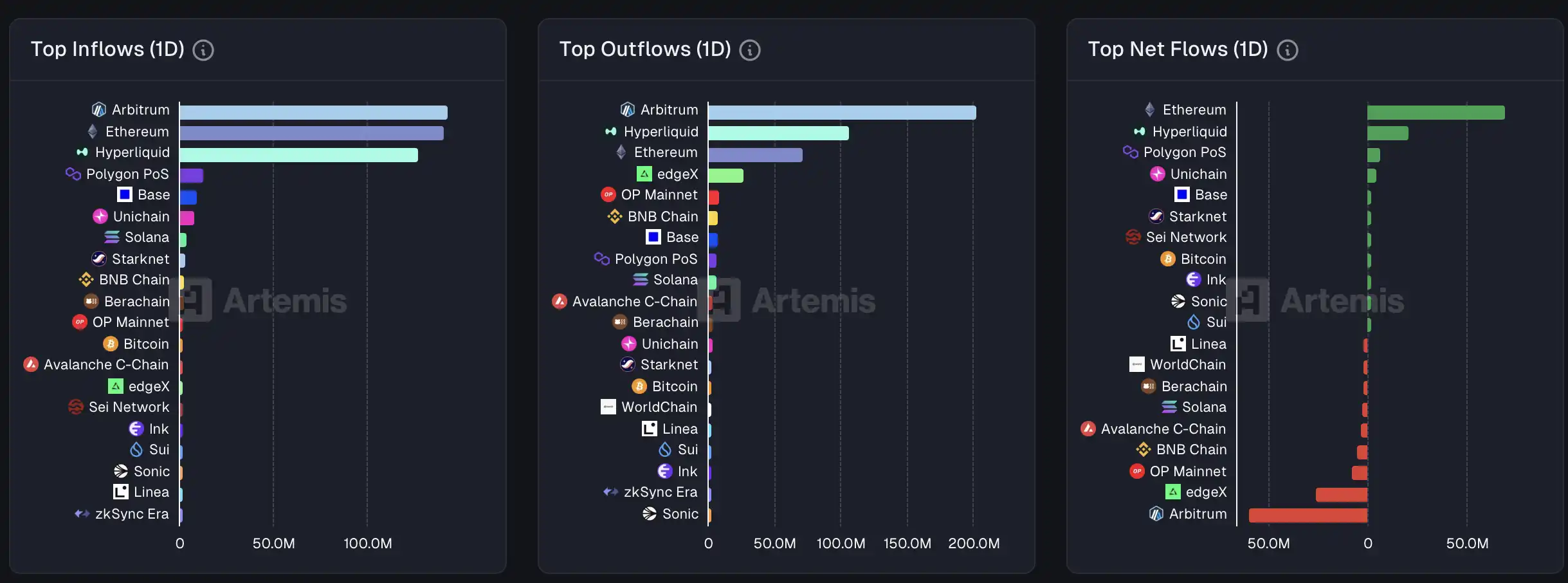Click the Avalanche C-Chain label in Top Outflows

(x=634, y=301)
